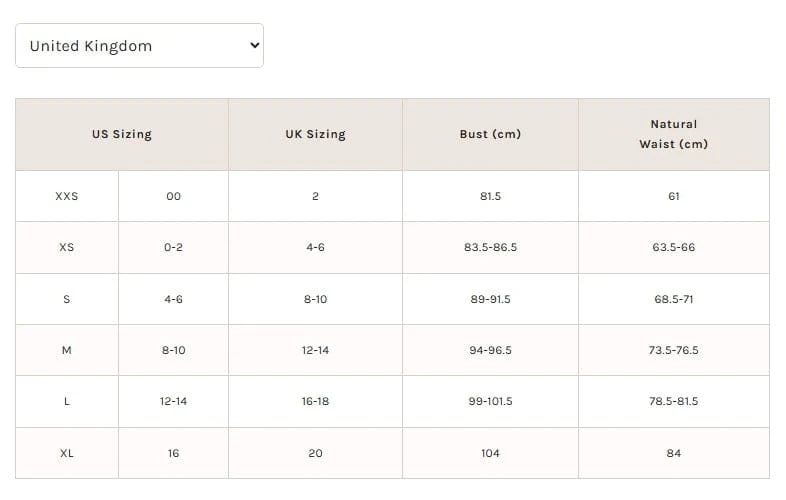Viewport: 786px width, 500px height.
Task: Select the XS size cell
Action: pyautogui.click(x=67, y=247)
